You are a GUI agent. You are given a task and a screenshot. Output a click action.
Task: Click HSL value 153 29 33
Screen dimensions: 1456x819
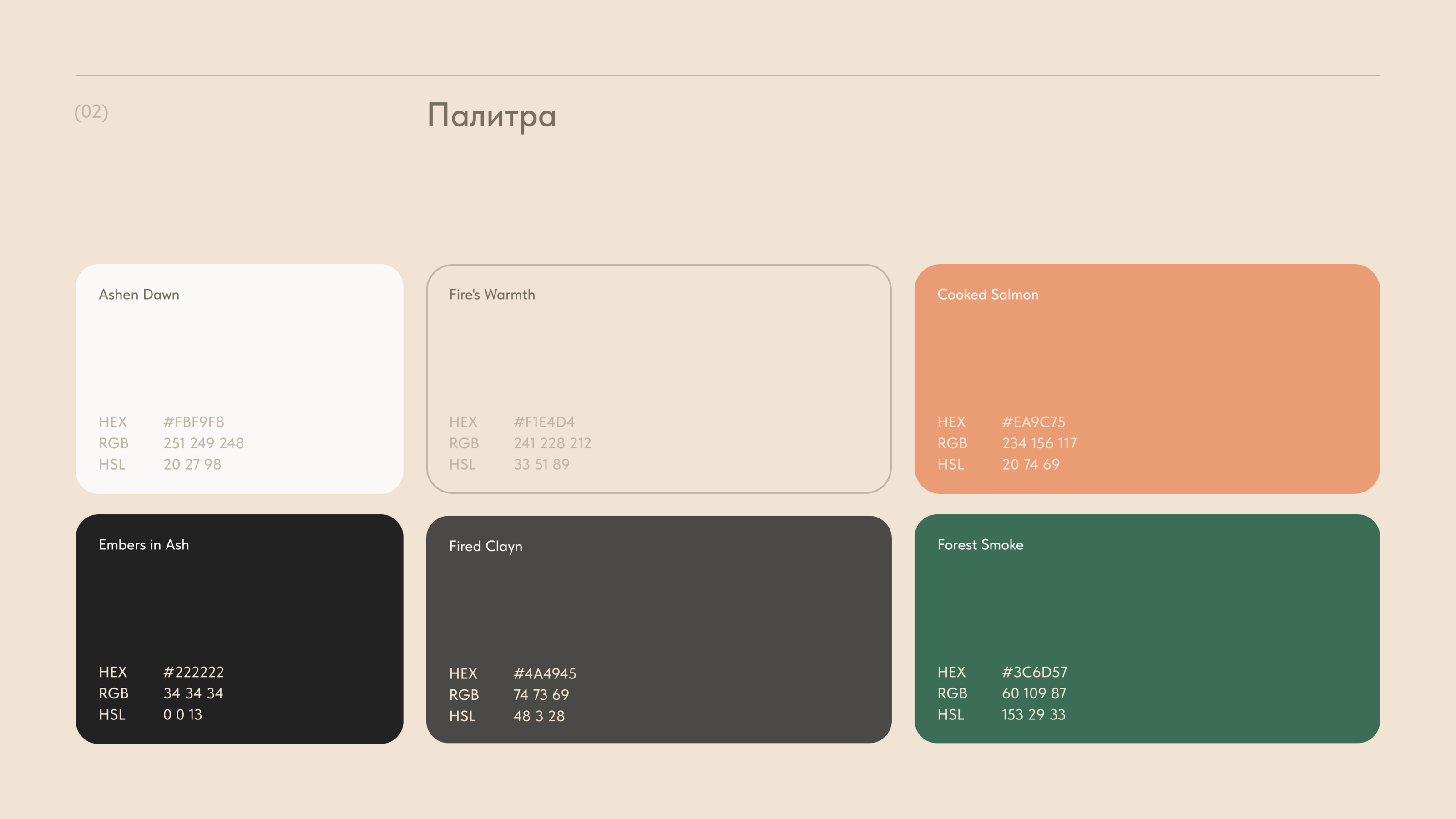1033,714
